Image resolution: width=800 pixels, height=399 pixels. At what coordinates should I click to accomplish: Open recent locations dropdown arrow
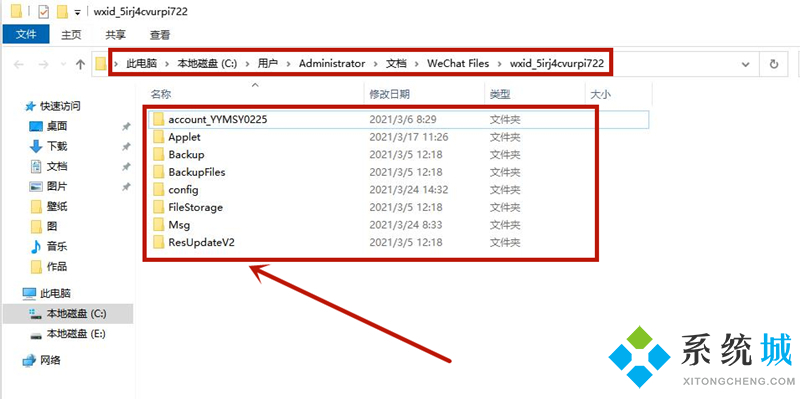pyautogui.click(x=63, y=64)
